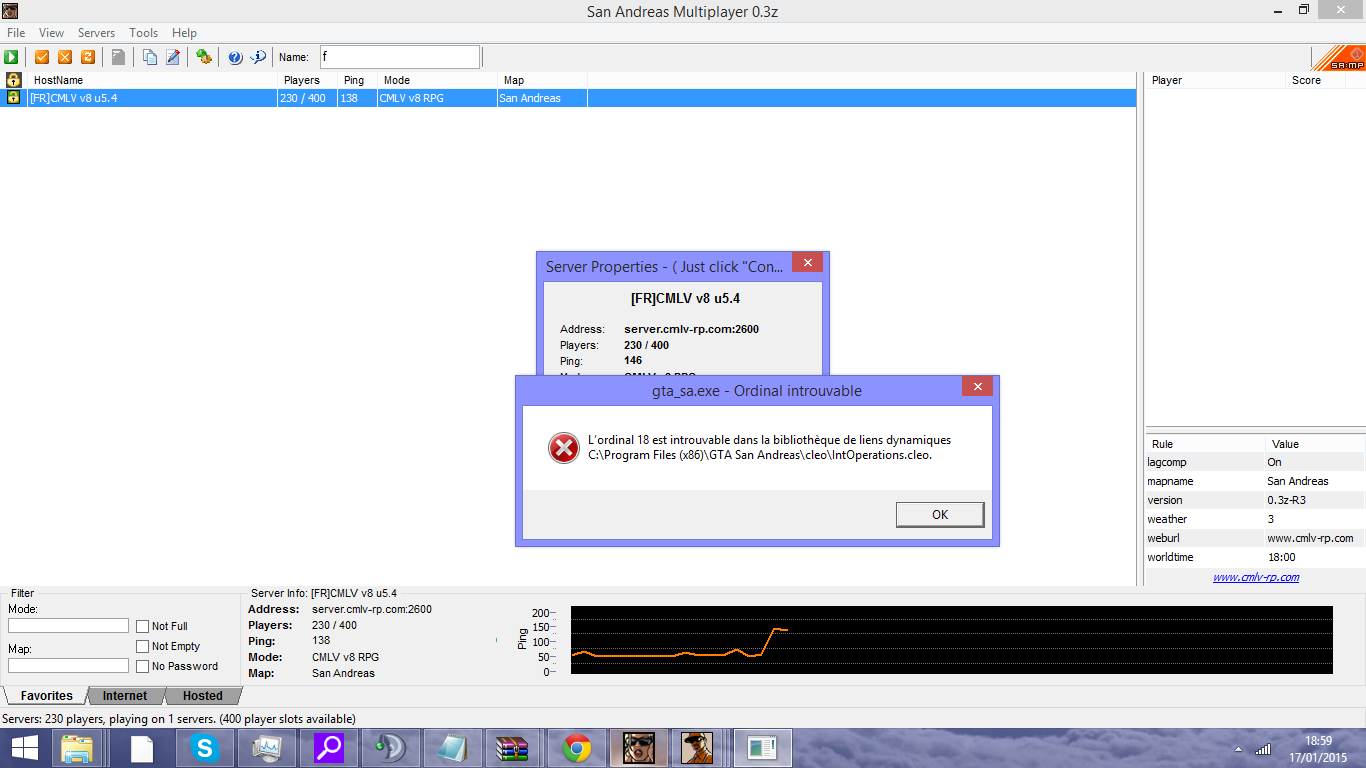Open the Tools menu

pyautogui.click(x=144, y=33)
